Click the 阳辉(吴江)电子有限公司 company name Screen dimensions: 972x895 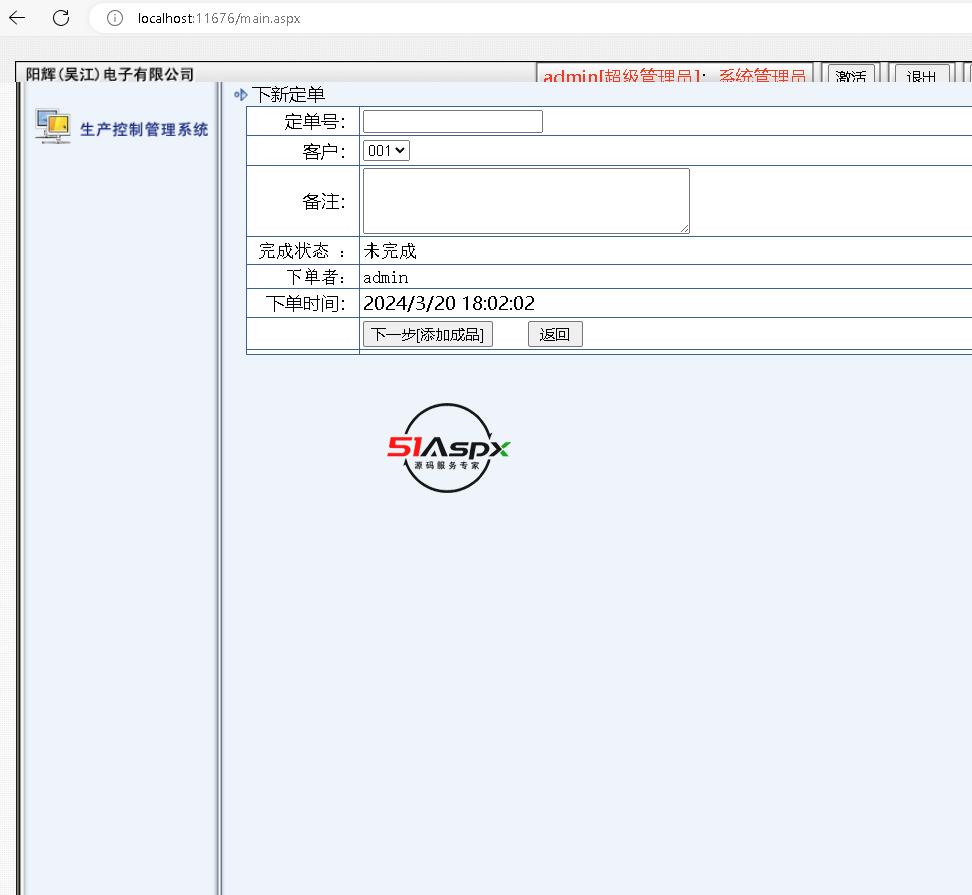pos(110,74)
